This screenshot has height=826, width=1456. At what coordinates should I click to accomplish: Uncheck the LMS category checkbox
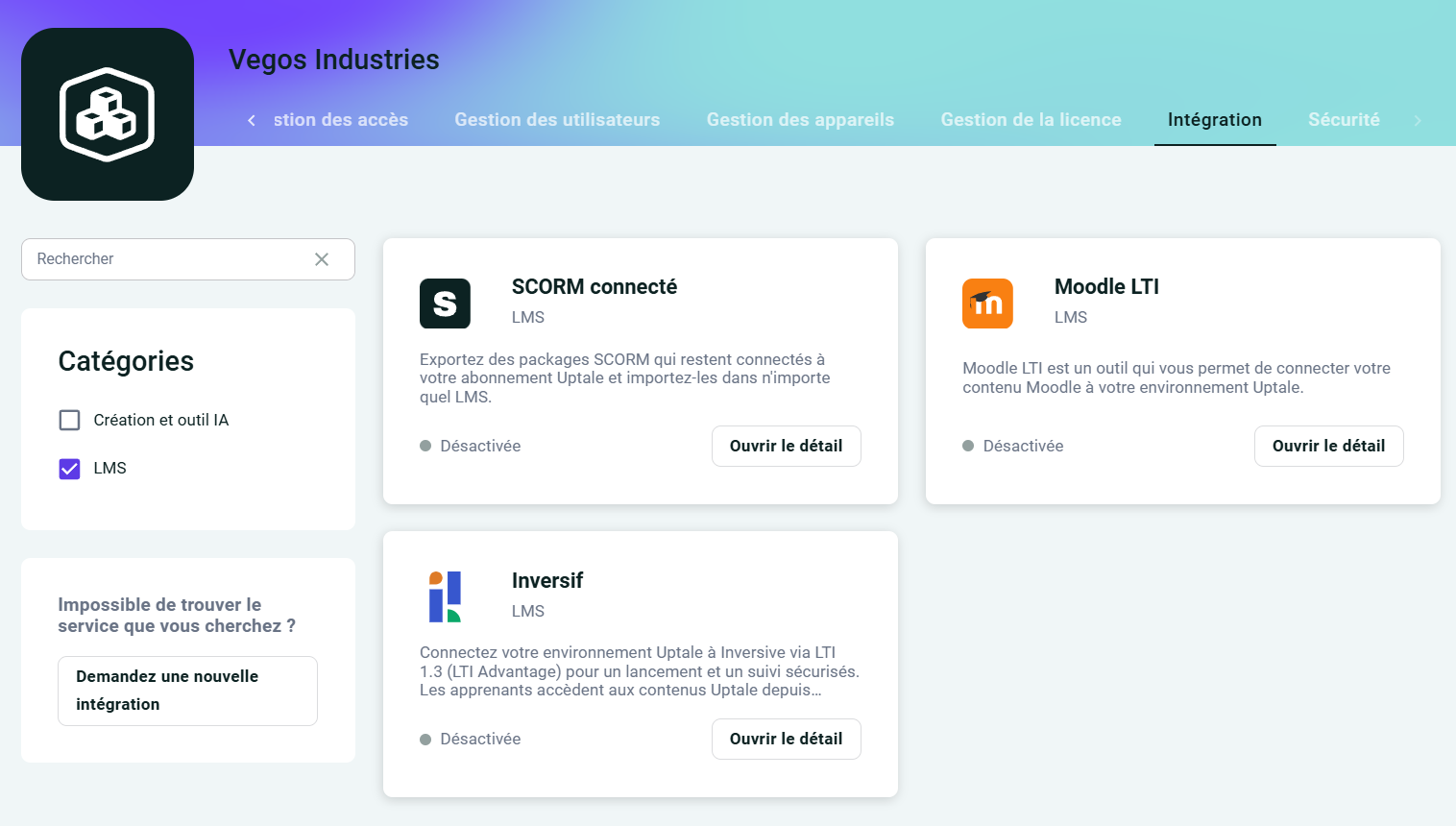pyautogui.click(x=69, y=468)
